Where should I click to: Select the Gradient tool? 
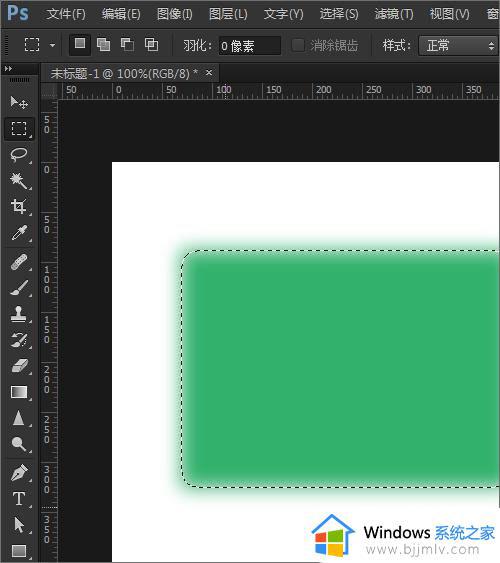[x=19, y=392]
